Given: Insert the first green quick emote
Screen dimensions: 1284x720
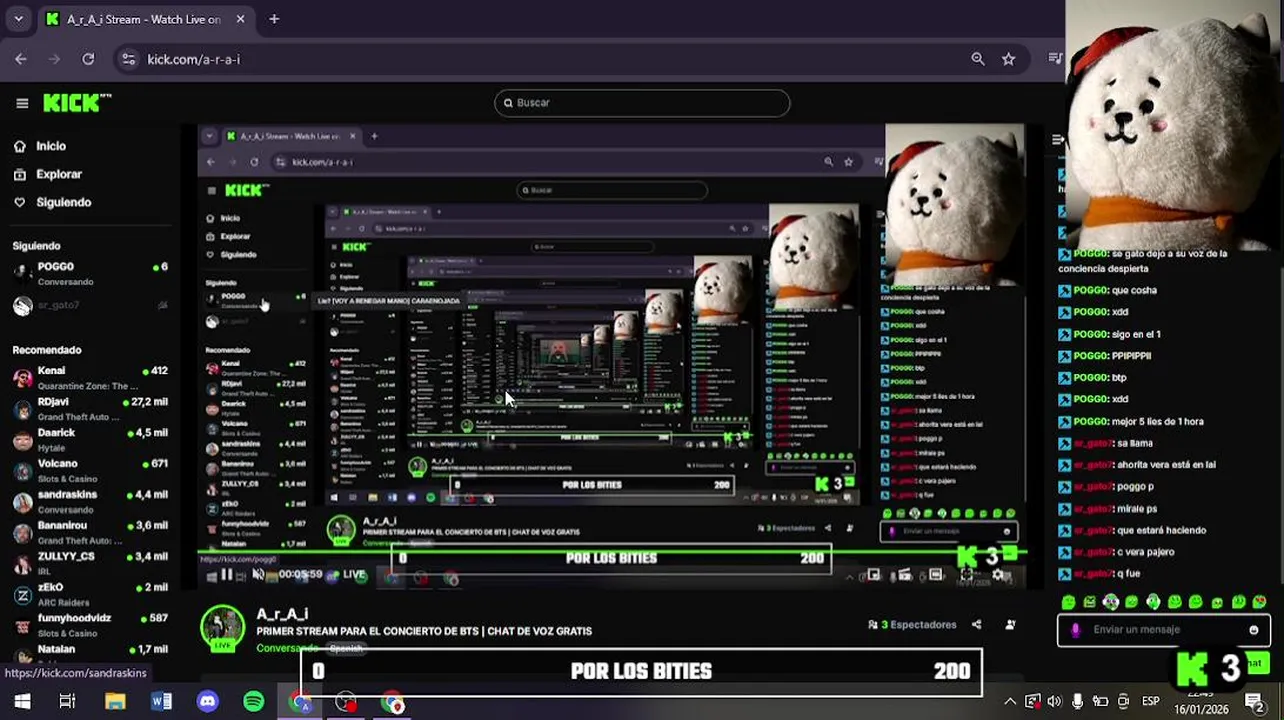Looking at the screenshot, I should click(1068, 602).
